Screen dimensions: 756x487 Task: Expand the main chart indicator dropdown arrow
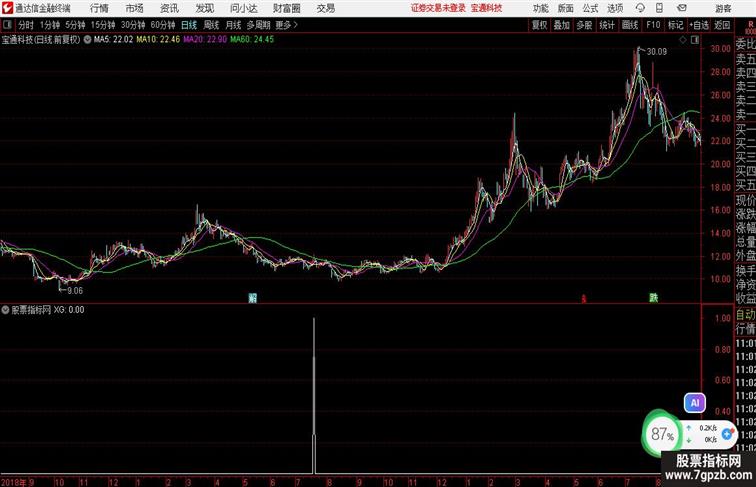coord(87,40)
